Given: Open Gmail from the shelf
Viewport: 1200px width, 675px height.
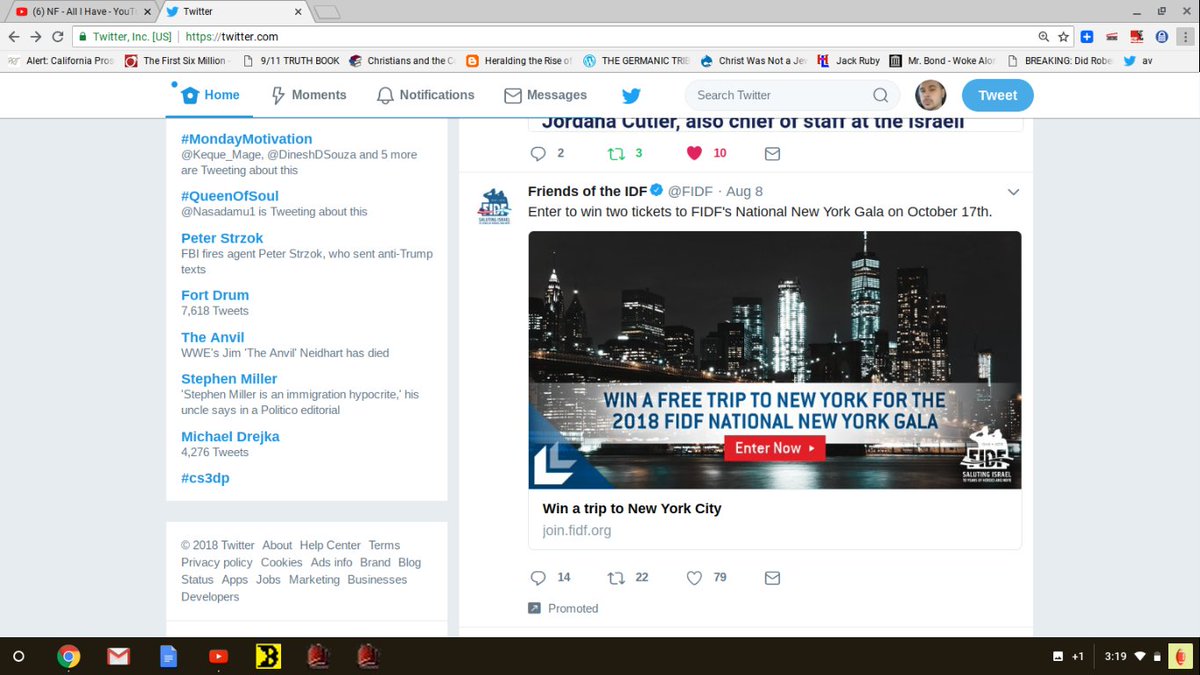Looking at the screenshot, I should 119,657.
